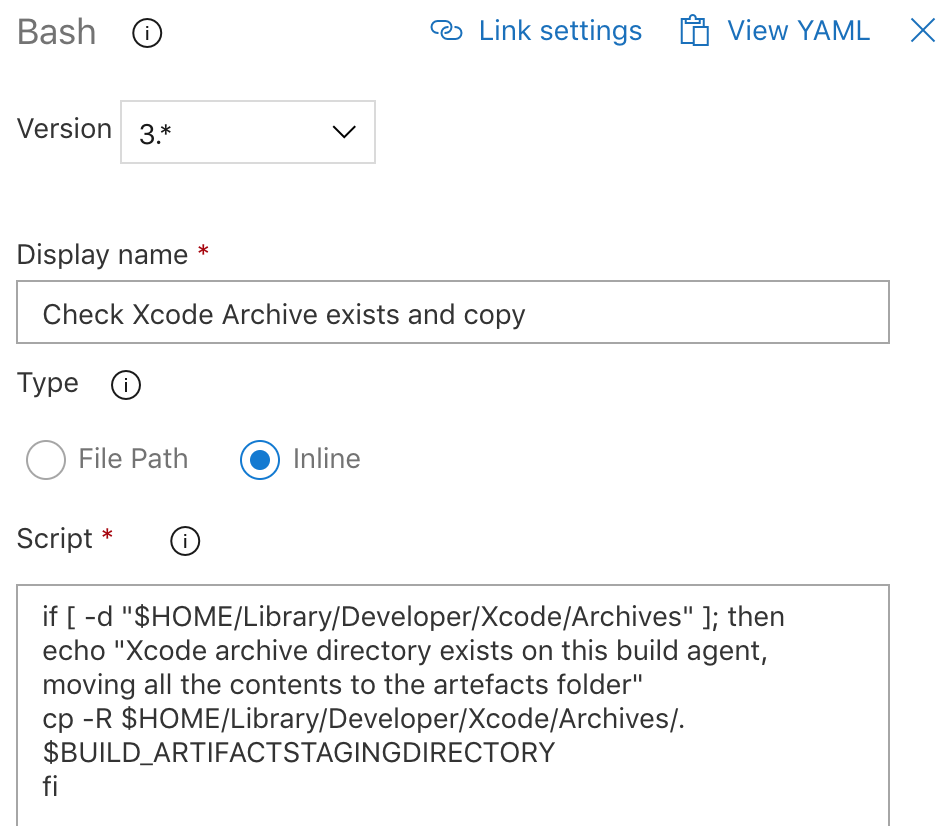Focus the Display name text field
The height and width of the screenshot is (826, 936).
coord(452,315)
